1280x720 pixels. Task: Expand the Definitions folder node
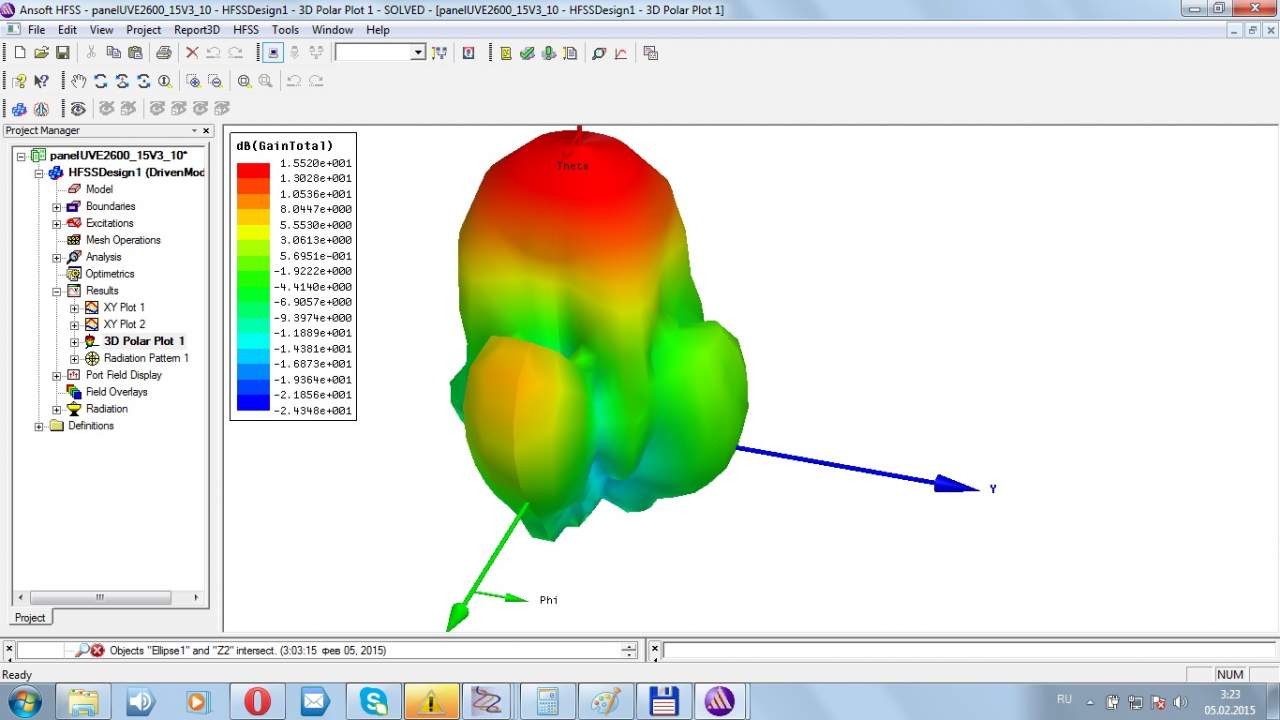(39, 426)
